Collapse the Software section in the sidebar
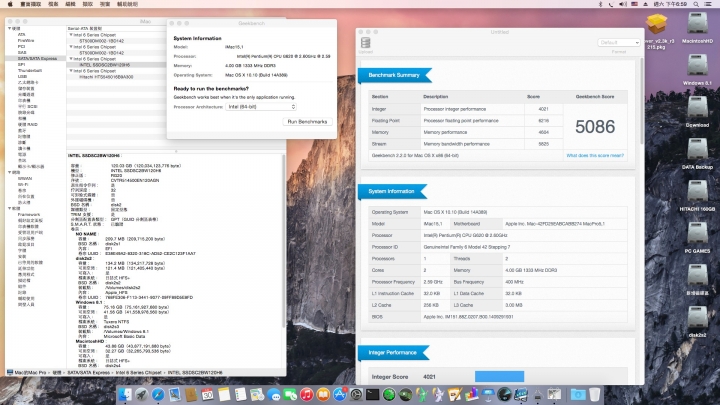This screenshot has width=720, height=405. [9, 208]
